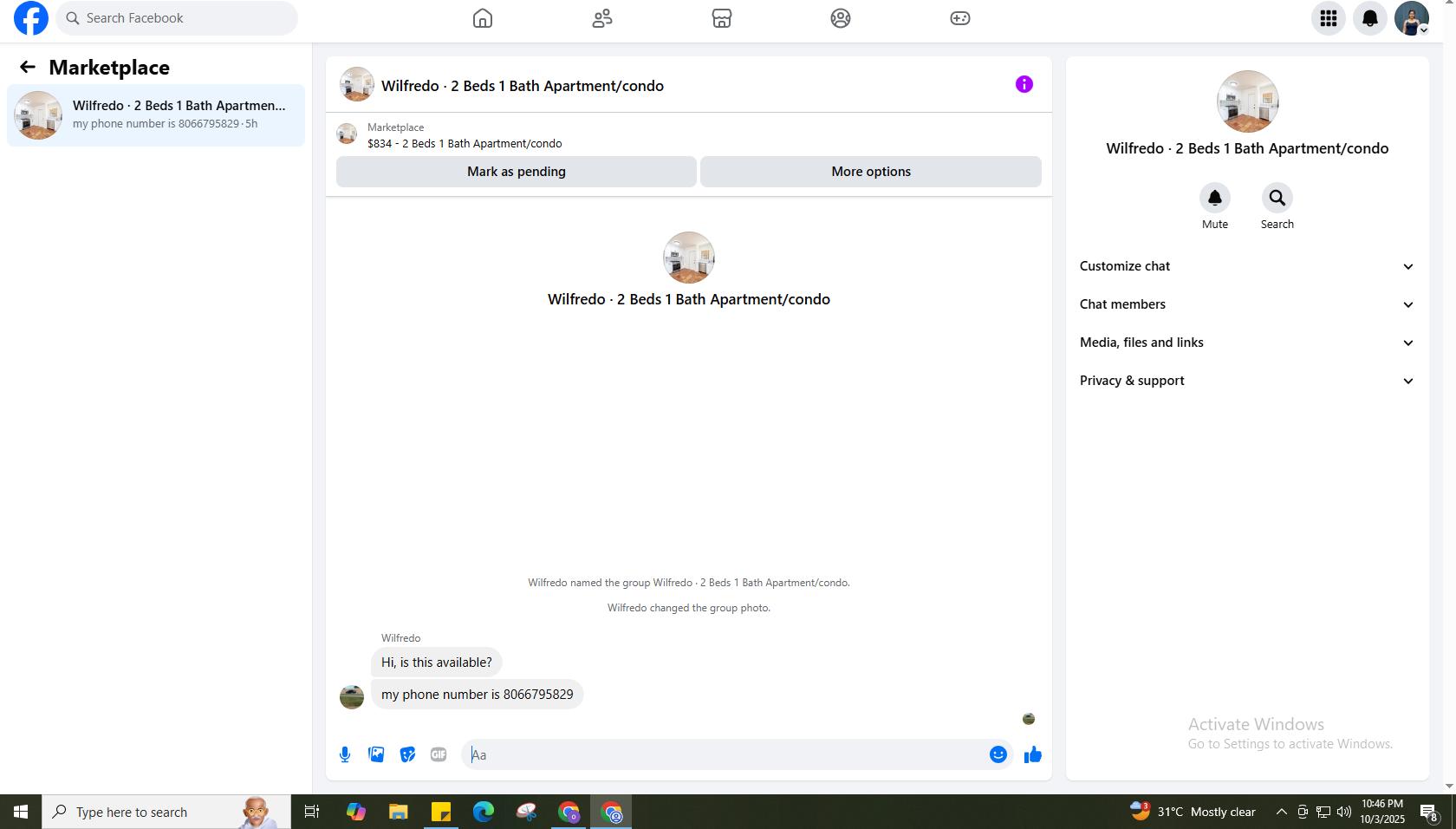Send a thumbs-up like

(x=1032, y=754)
